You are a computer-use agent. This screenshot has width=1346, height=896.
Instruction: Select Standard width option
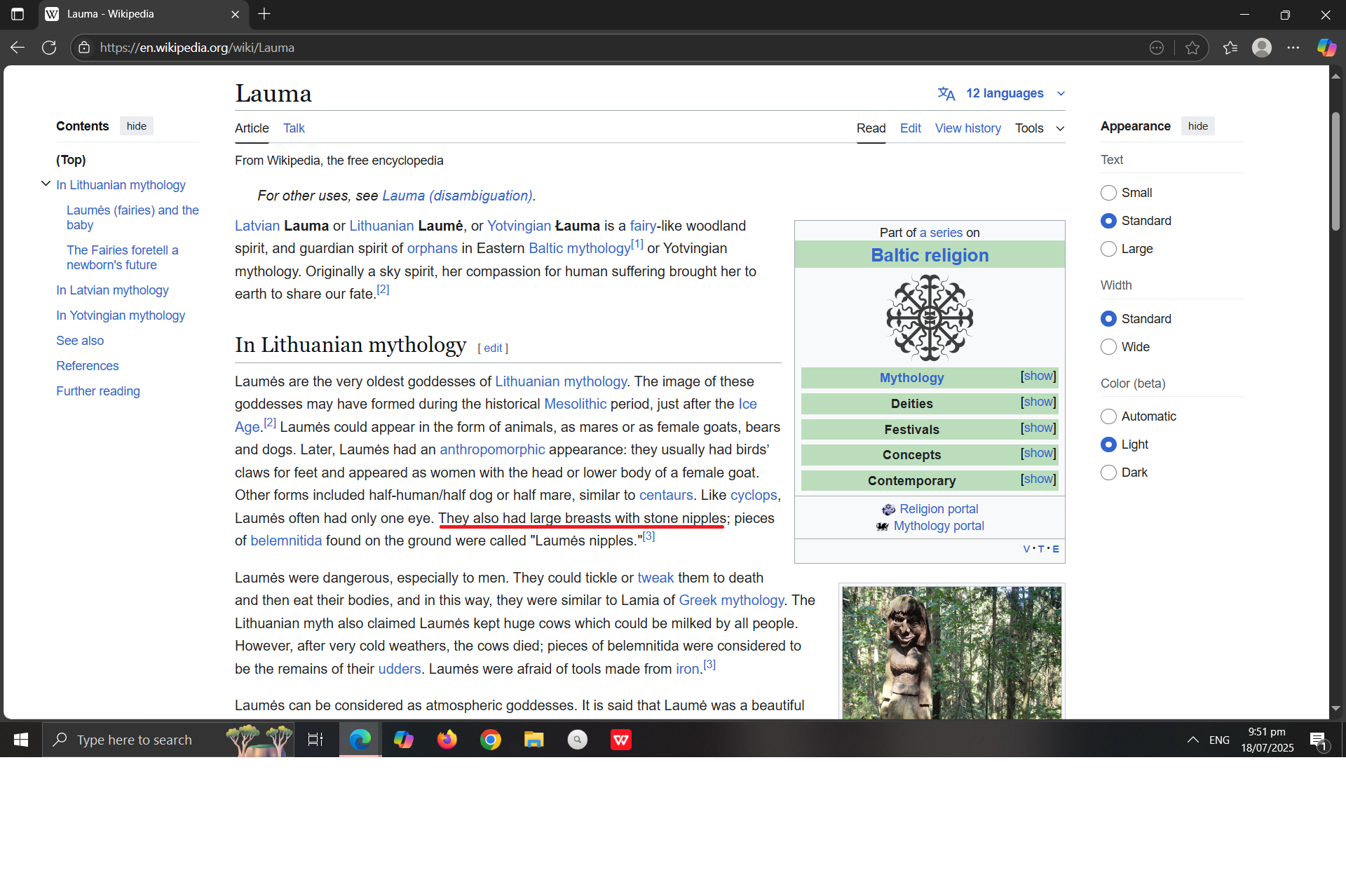pyautogui.click(x=1108, y=319)
